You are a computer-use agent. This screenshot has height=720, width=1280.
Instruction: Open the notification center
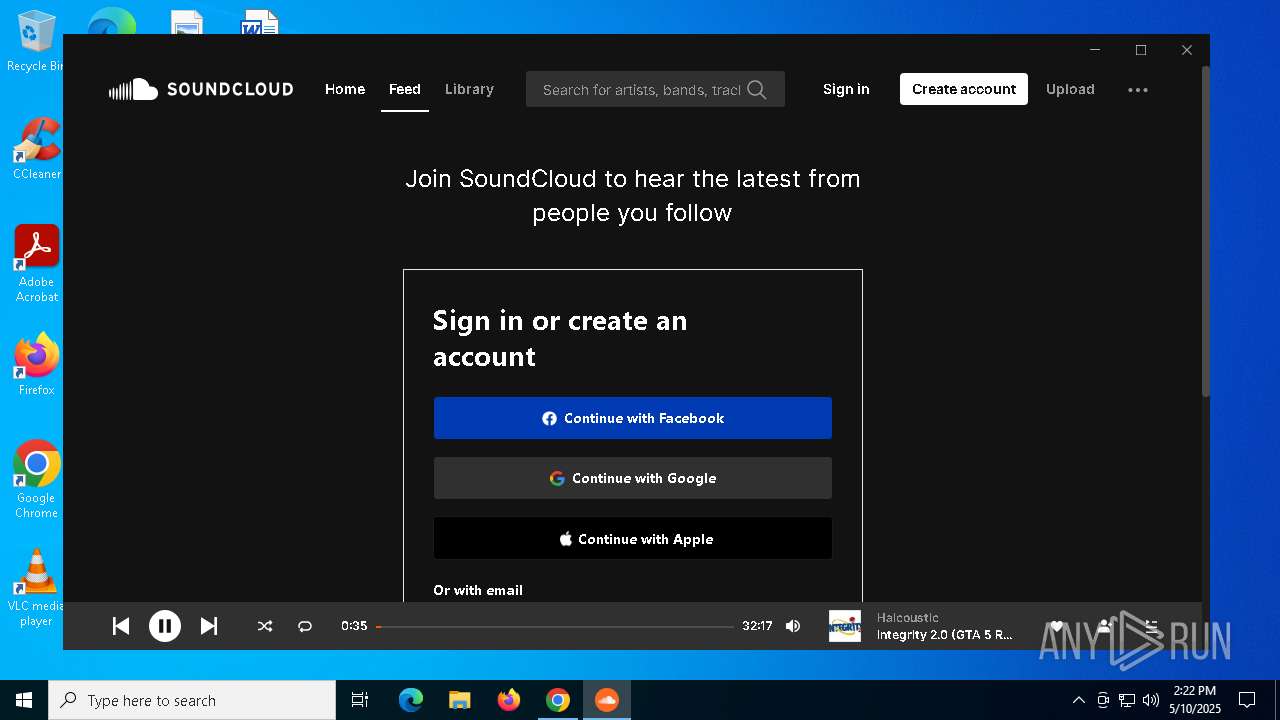point(1247,700)
